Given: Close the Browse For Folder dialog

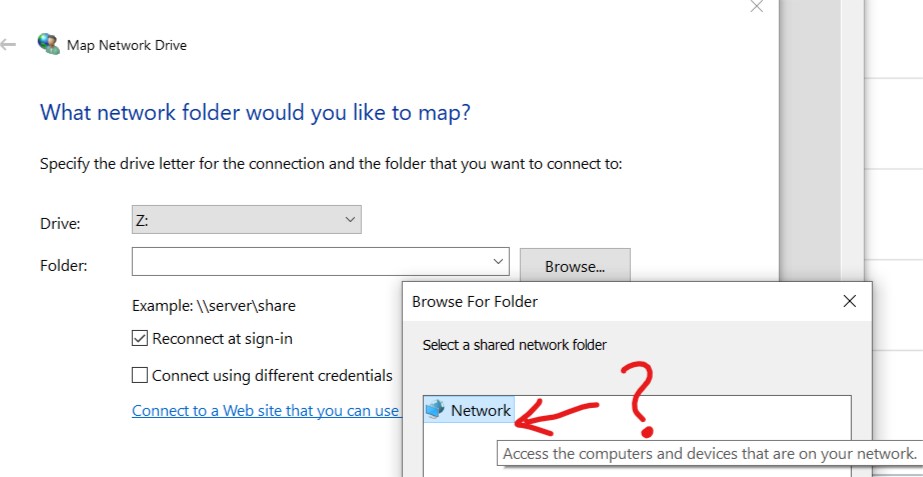Looking at the screenshot, I should [x=849, y=302].
